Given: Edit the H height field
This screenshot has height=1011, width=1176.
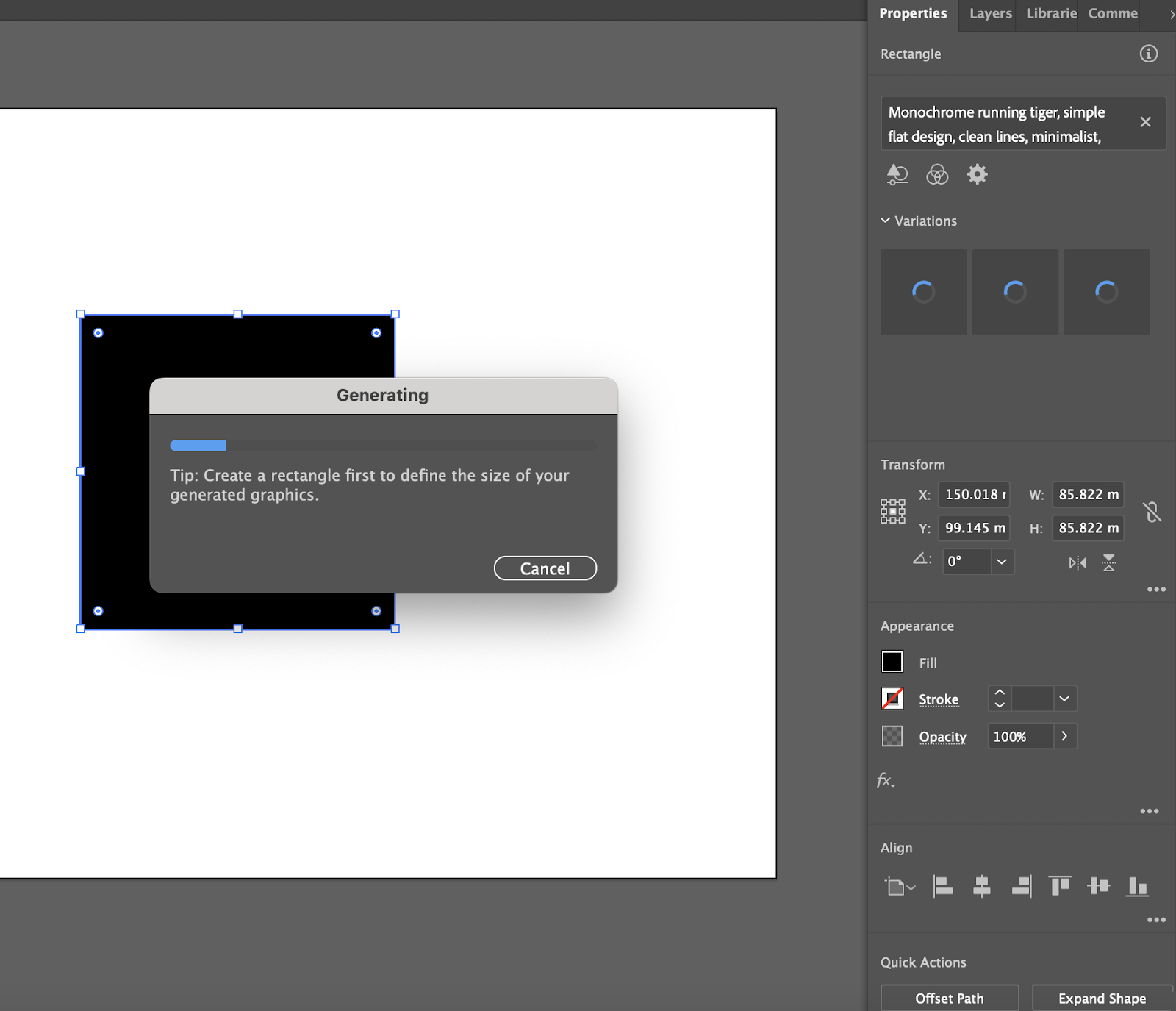Looking at the screenshot, I should [x=1089, y=528].
